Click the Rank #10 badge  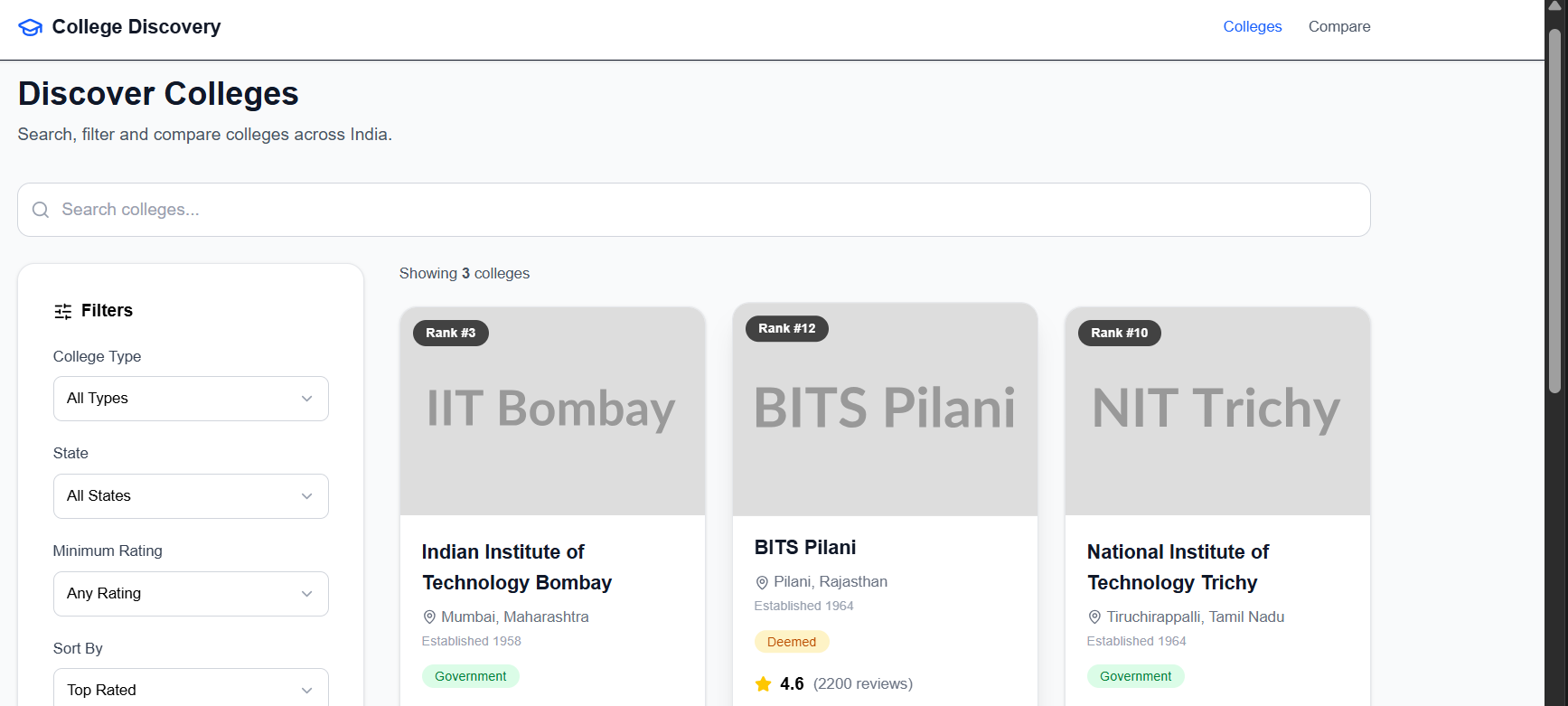tap(1120, 333)
